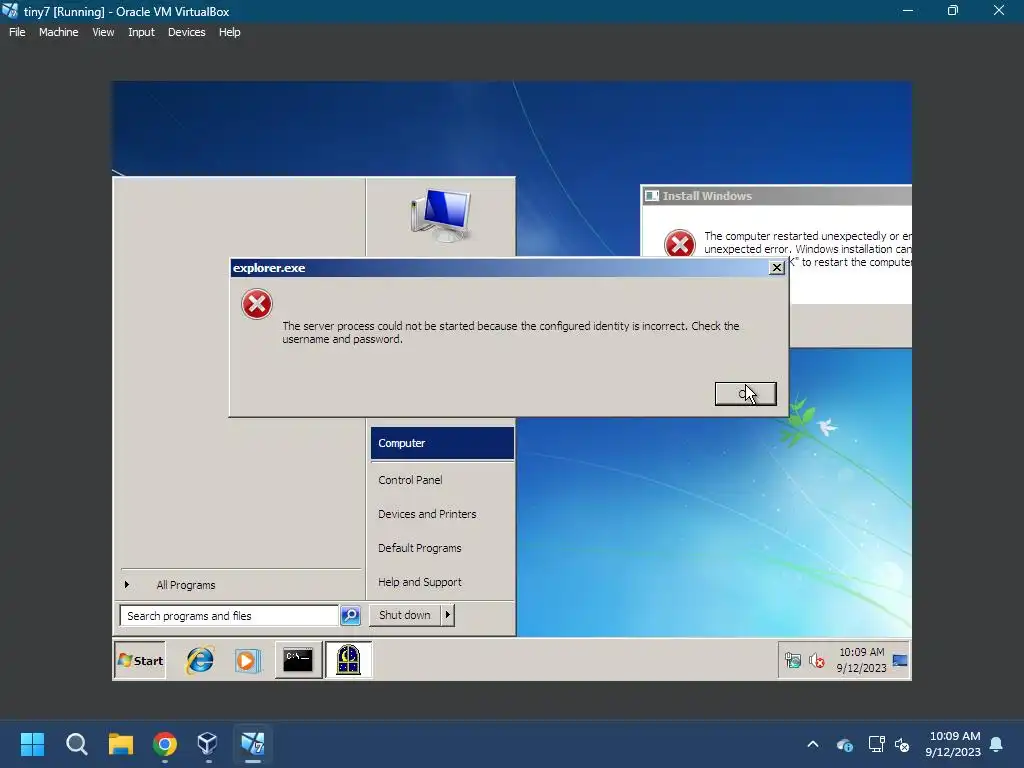1024x768 pixels.
Task: Open Internet Explorer from VM taskbar
Action: (200, 660)
